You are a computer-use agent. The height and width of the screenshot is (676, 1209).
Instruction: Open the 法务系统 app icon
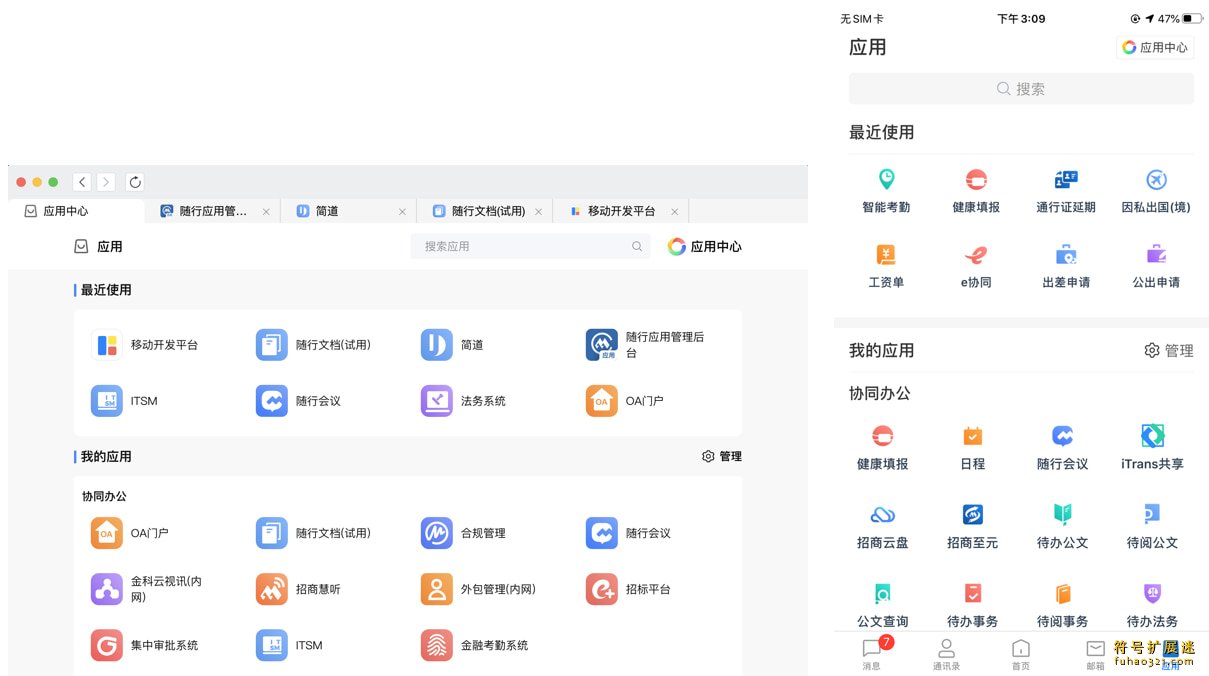click(x=436, y=401)
